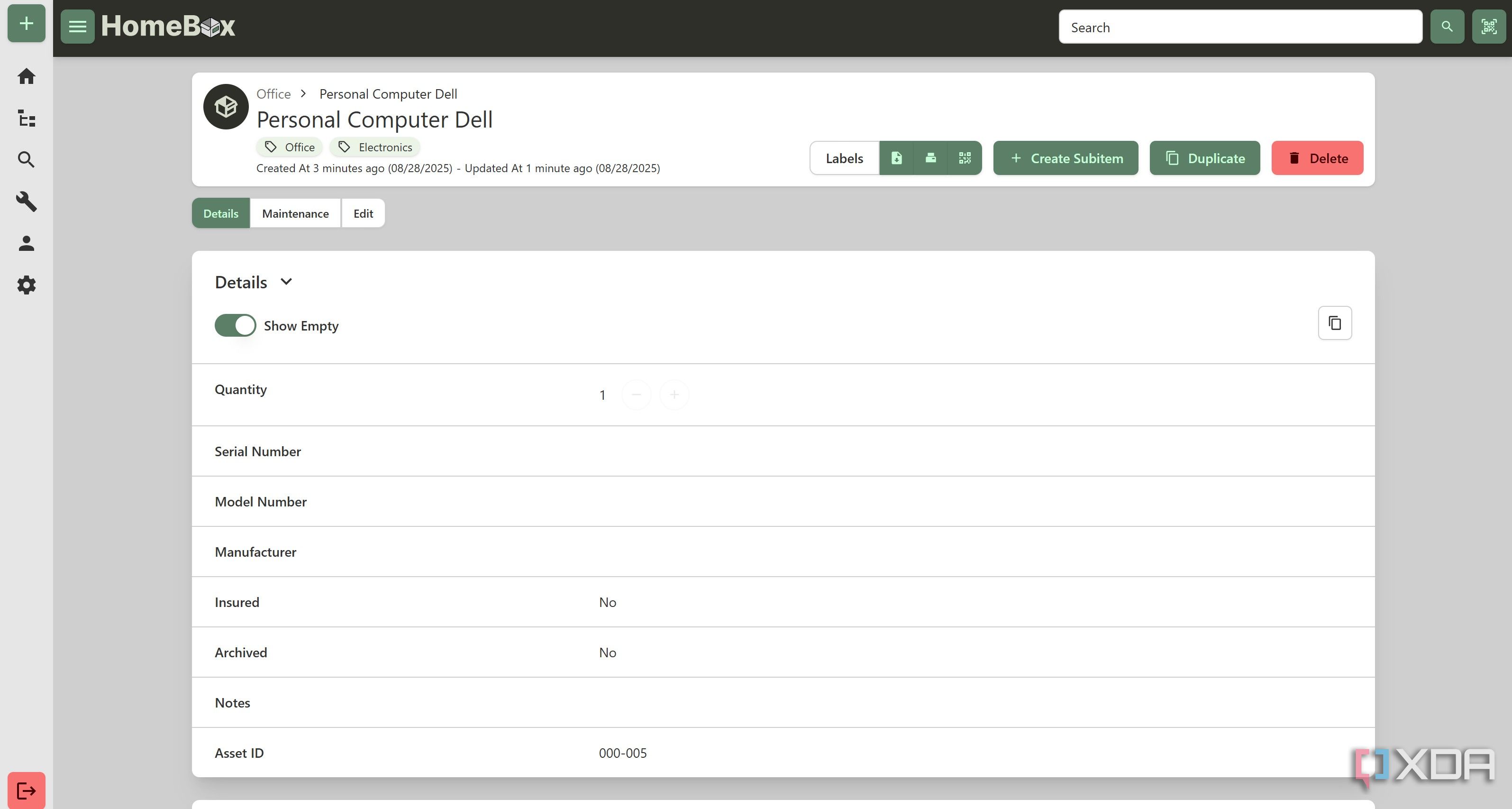Image resolution: width=1512 pixels, height=809 pixels.
Task: Open the QR code scanner in header
Action: 1488,27
